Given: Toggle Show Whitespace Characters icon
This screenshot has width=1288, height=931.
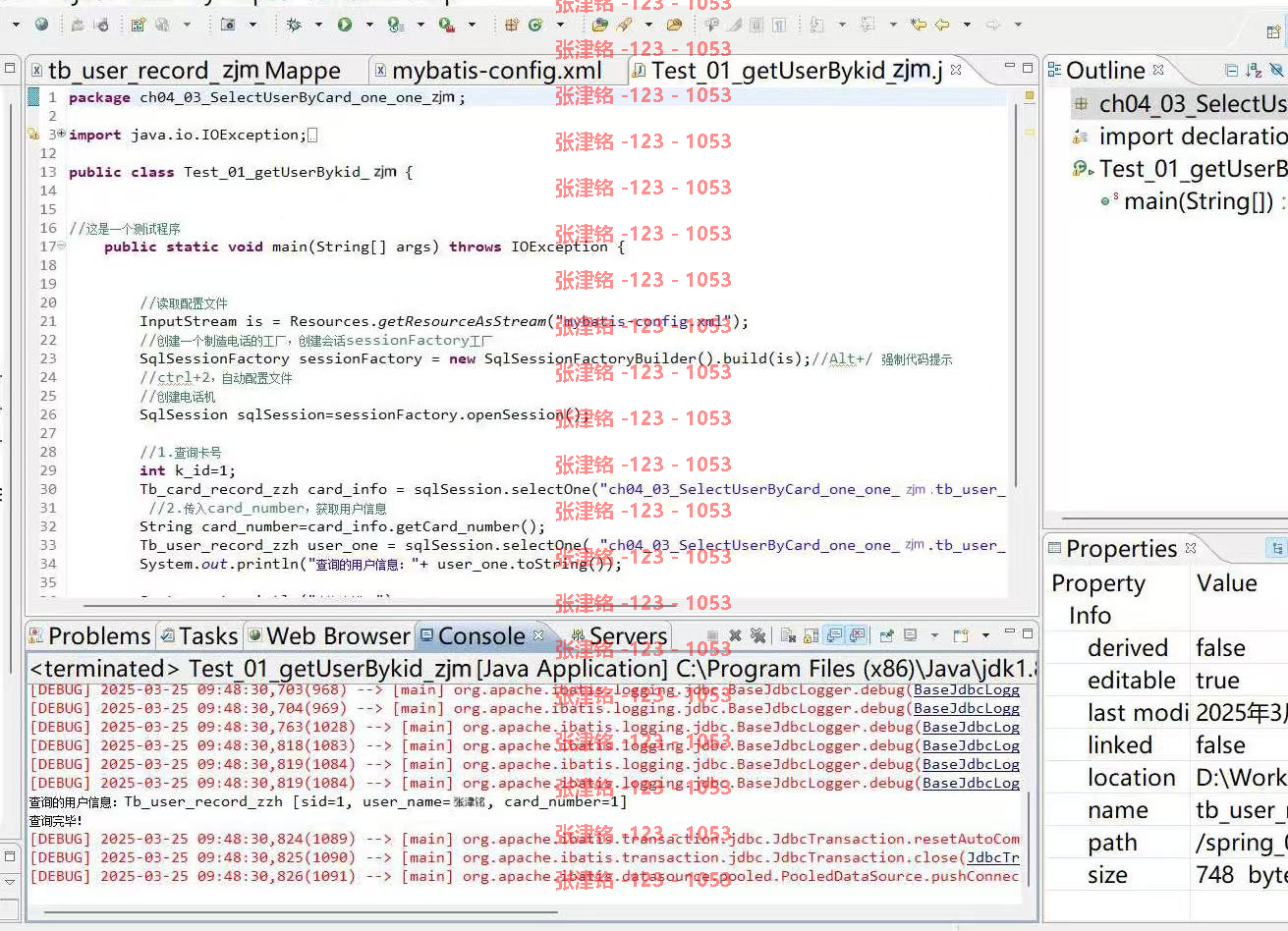Looking at the screenshot, I should tap(780, 25).
